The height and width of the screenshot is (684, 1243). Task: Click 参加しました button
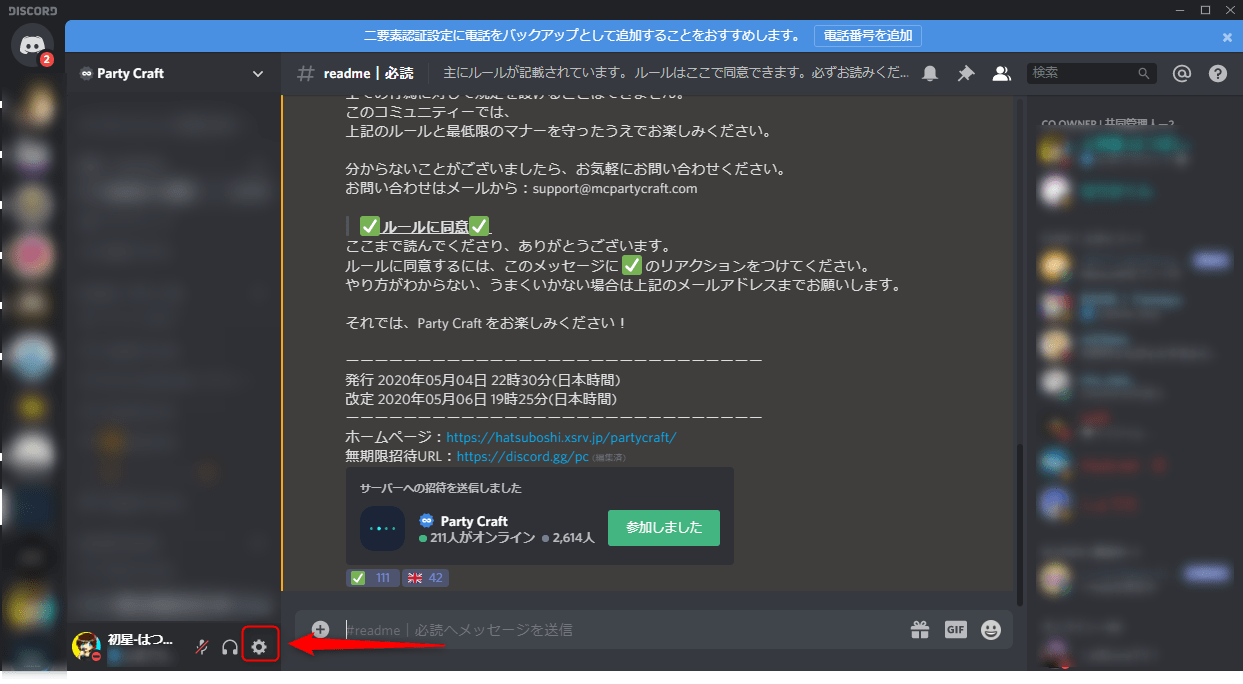pyautogui.click(x=664, y=527)
